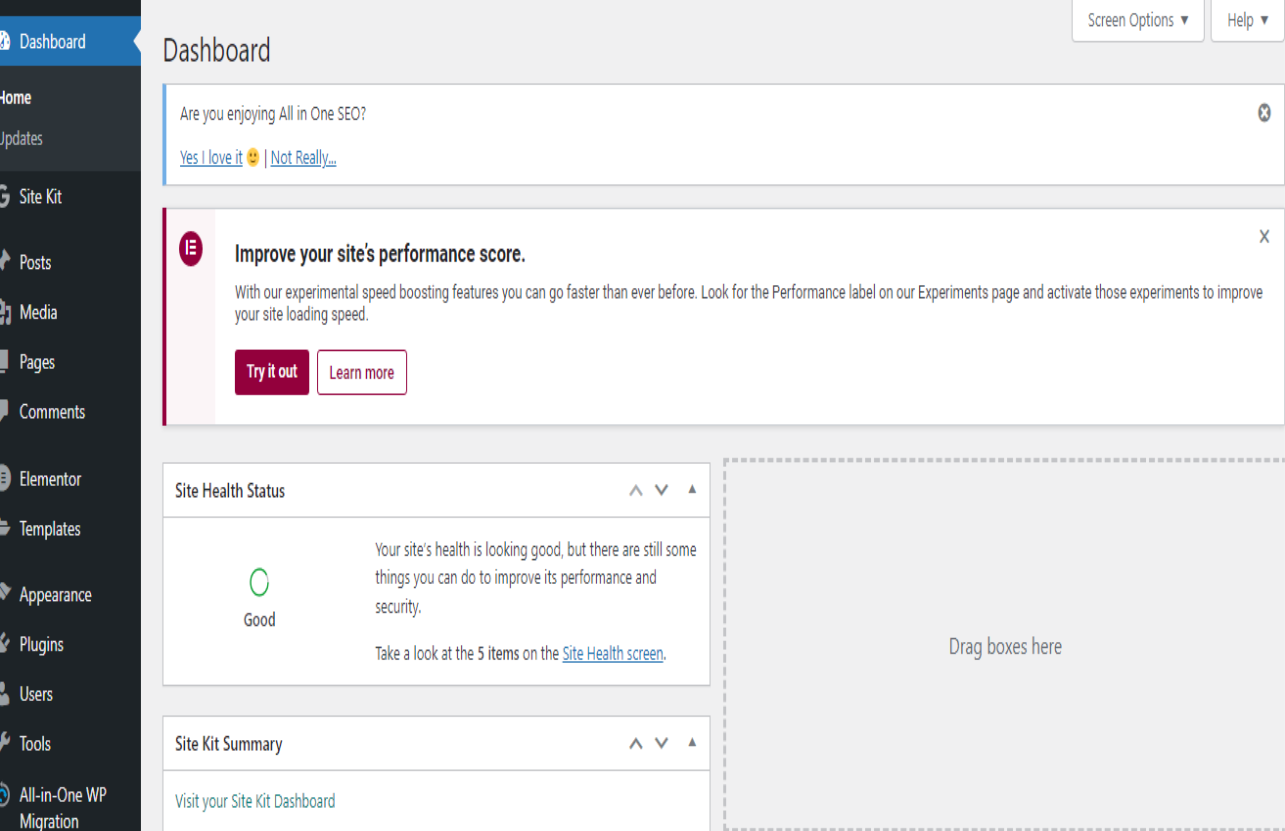Viewport: 1285px width, 831px height.
Task: Open the Users menu label
Action: pyautogui.click(x=36, y=694)
